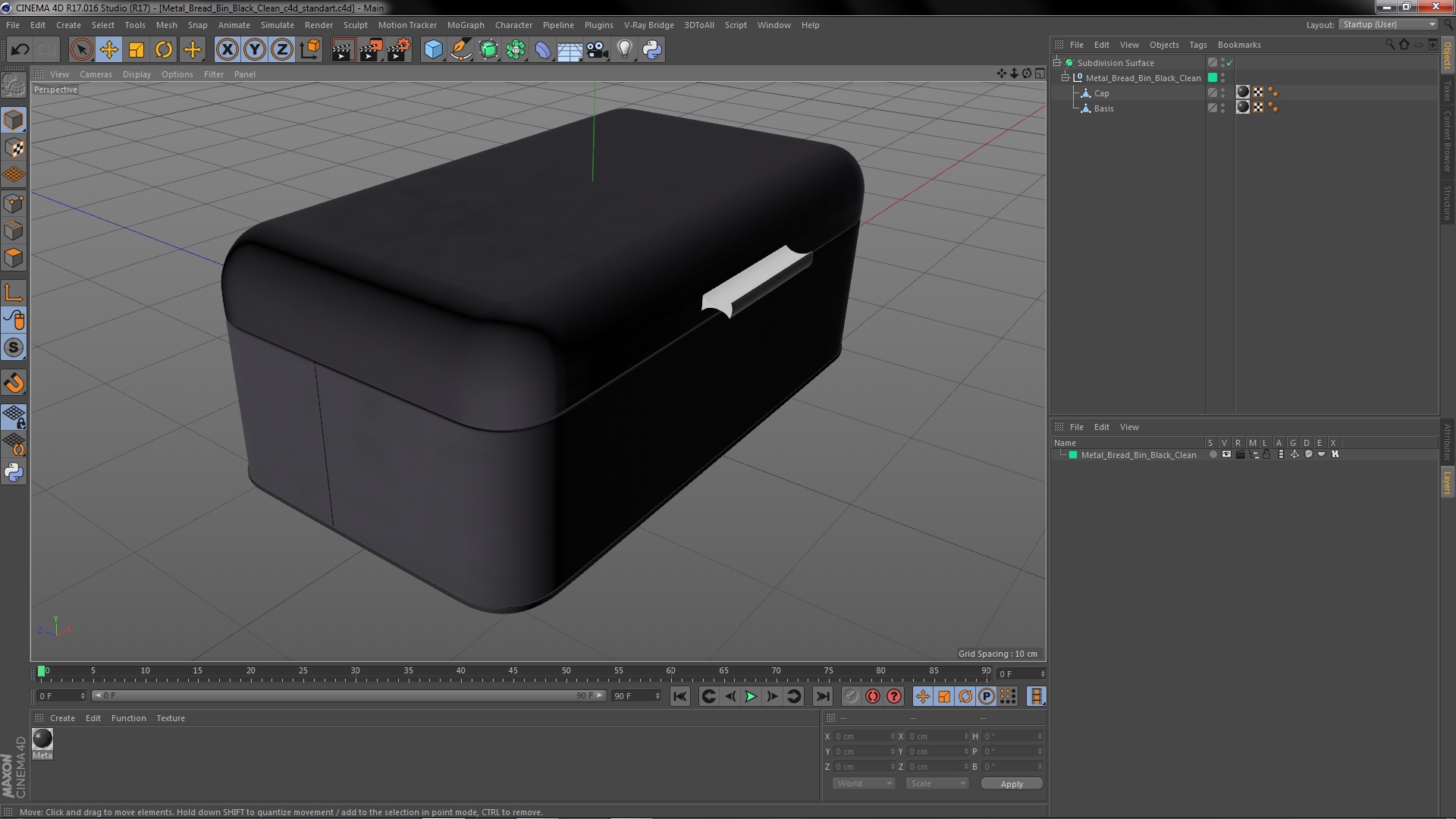Switch to Edges mode
The image size is (1456, 819).
pyautogui.click(x=14, y=231)
